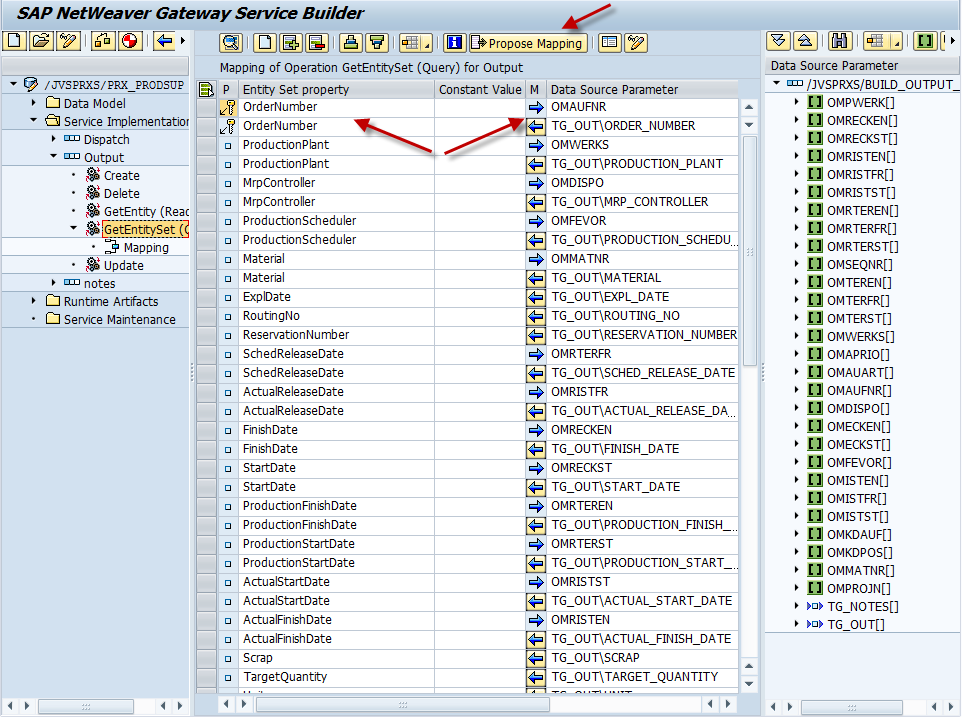The image size is (962, 718).
Task: Select the Delete operation in the tree
Action: click(x=121, y=193)
